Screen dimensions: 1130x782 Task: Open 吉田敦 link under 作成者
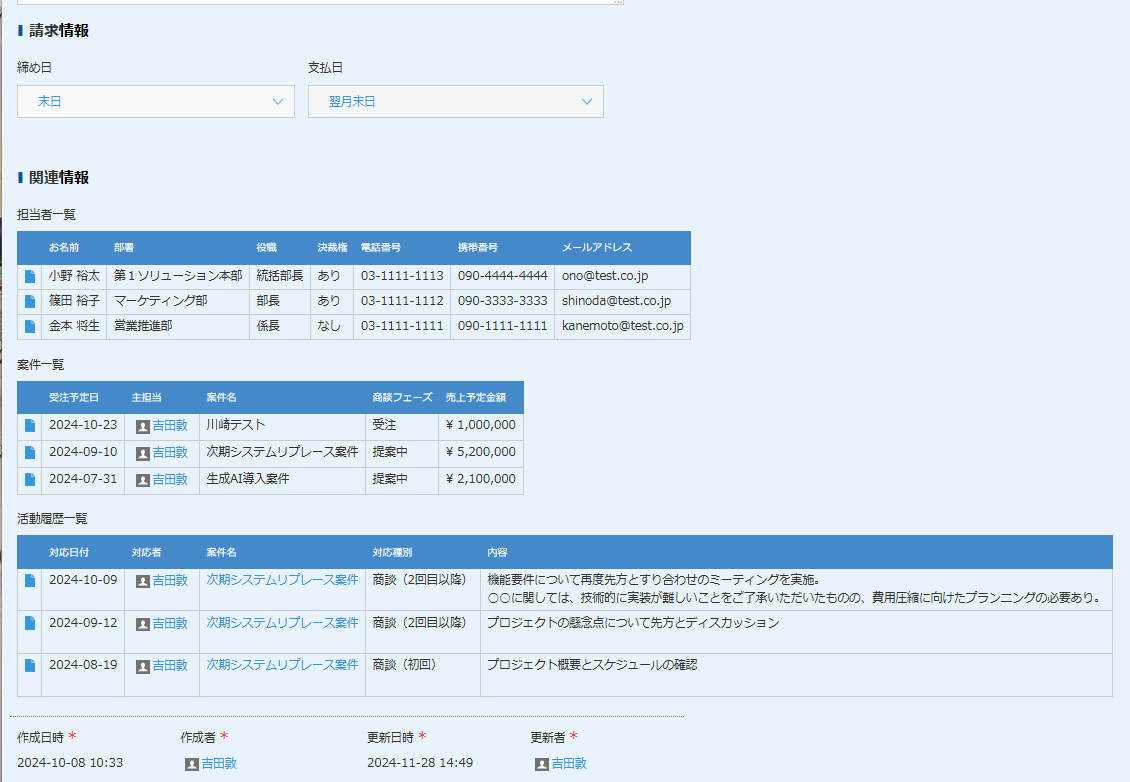(x=219, y=763)
